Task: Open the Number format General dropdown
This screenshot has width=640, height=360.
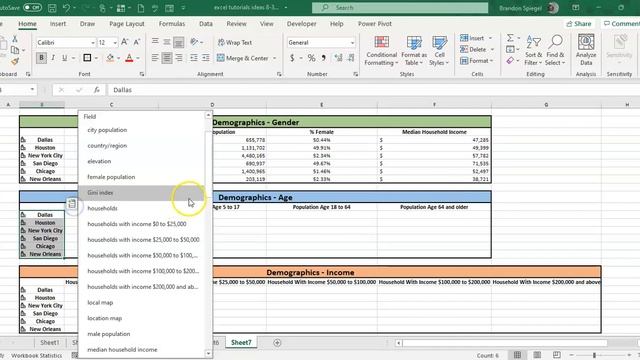Action: click(x=352, y=42)
